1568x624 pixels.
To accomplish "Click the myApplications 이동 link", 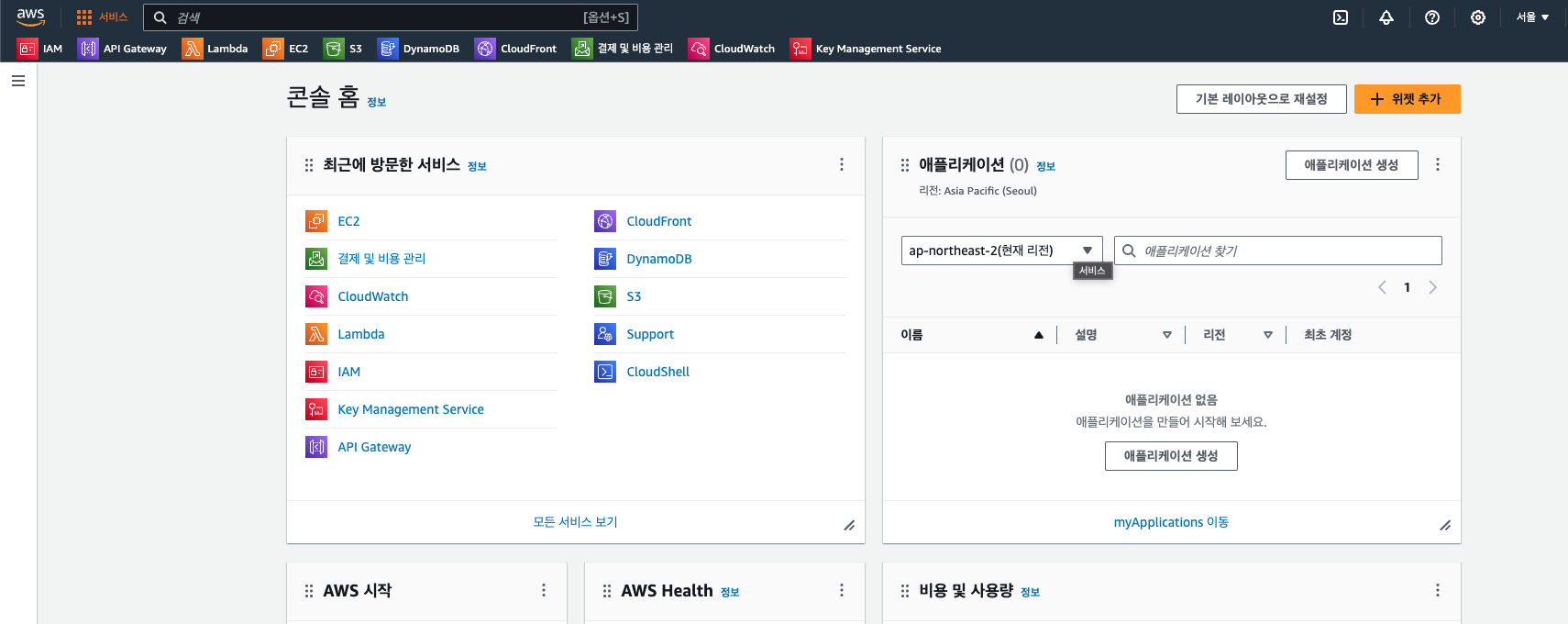I will click(x=1171, y=522).
